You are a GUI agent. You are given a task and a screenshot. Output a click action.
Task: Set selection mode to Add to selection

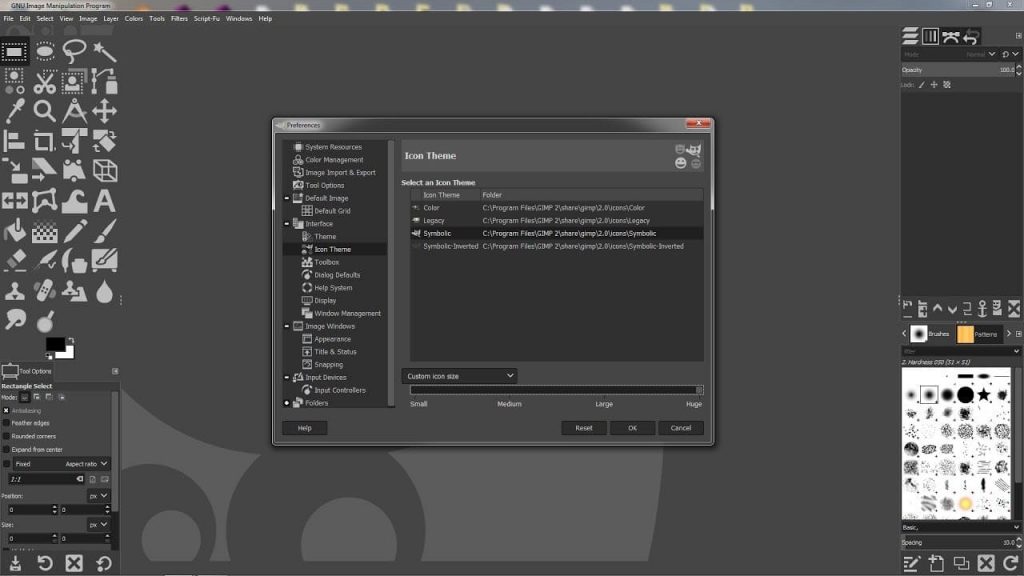[x=37, y=397]
